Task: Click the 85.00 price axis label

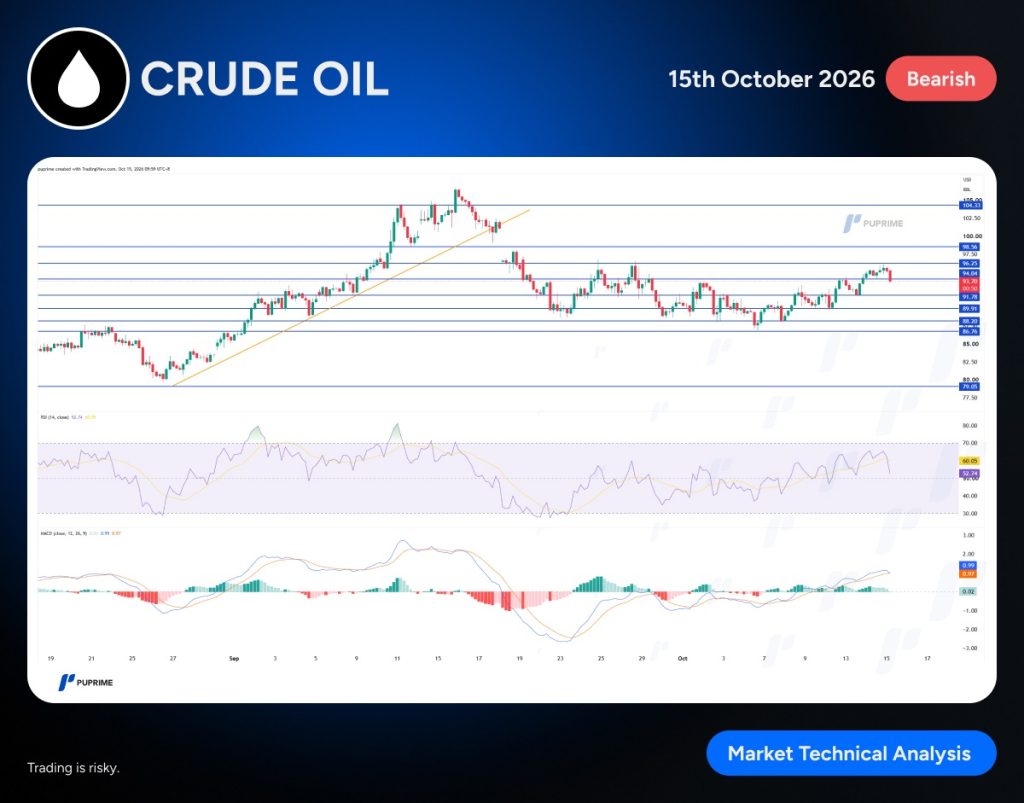Action: (x=970, y=344)
